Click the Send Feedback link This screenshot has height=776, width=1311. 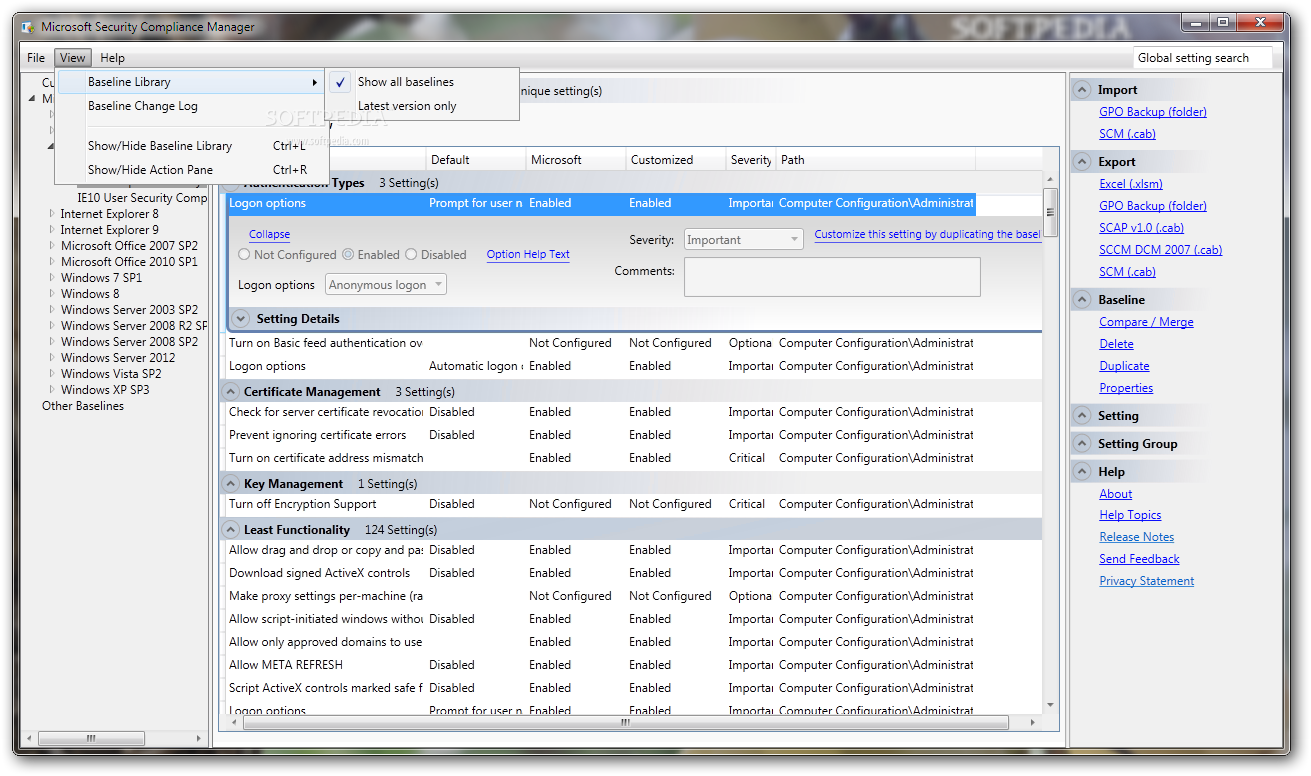[x=1139, y=559]
